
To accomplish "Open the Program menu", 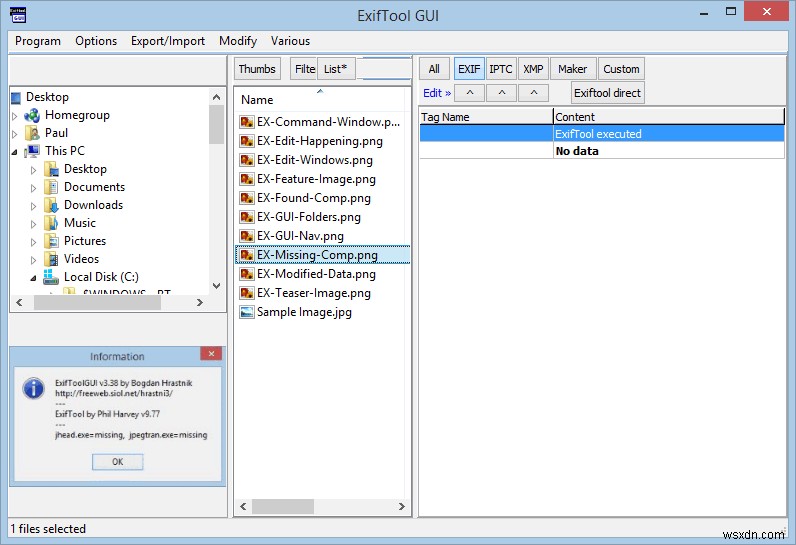I will tap(38, 41).
